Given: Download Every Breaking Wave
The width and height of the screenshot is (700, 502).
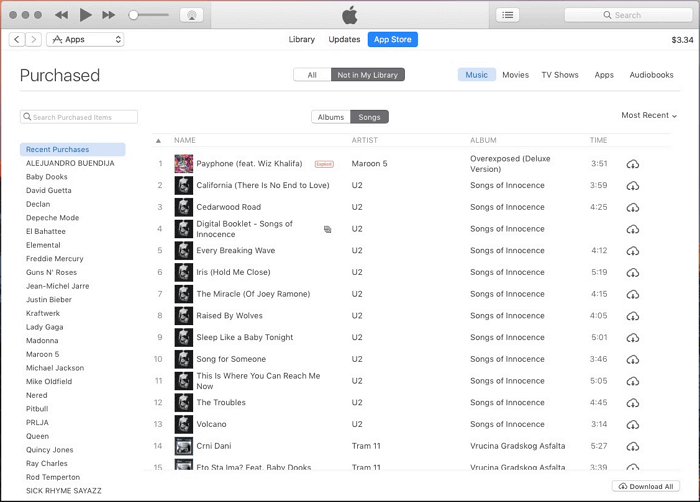Looking at the screenshot, I should tap(633, 251).
